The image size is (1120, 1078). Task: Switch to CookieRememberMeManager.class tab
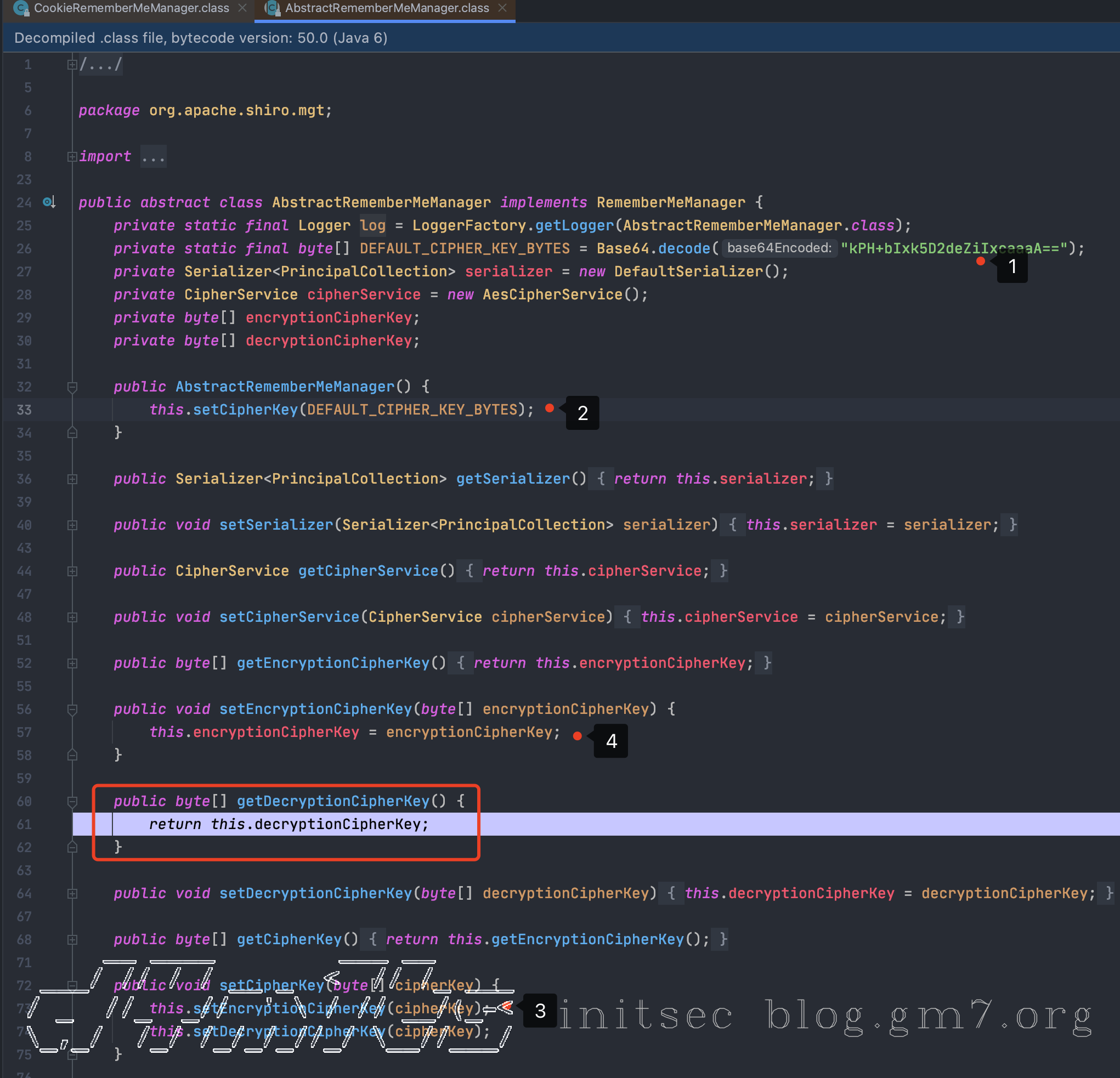(131, 8)
